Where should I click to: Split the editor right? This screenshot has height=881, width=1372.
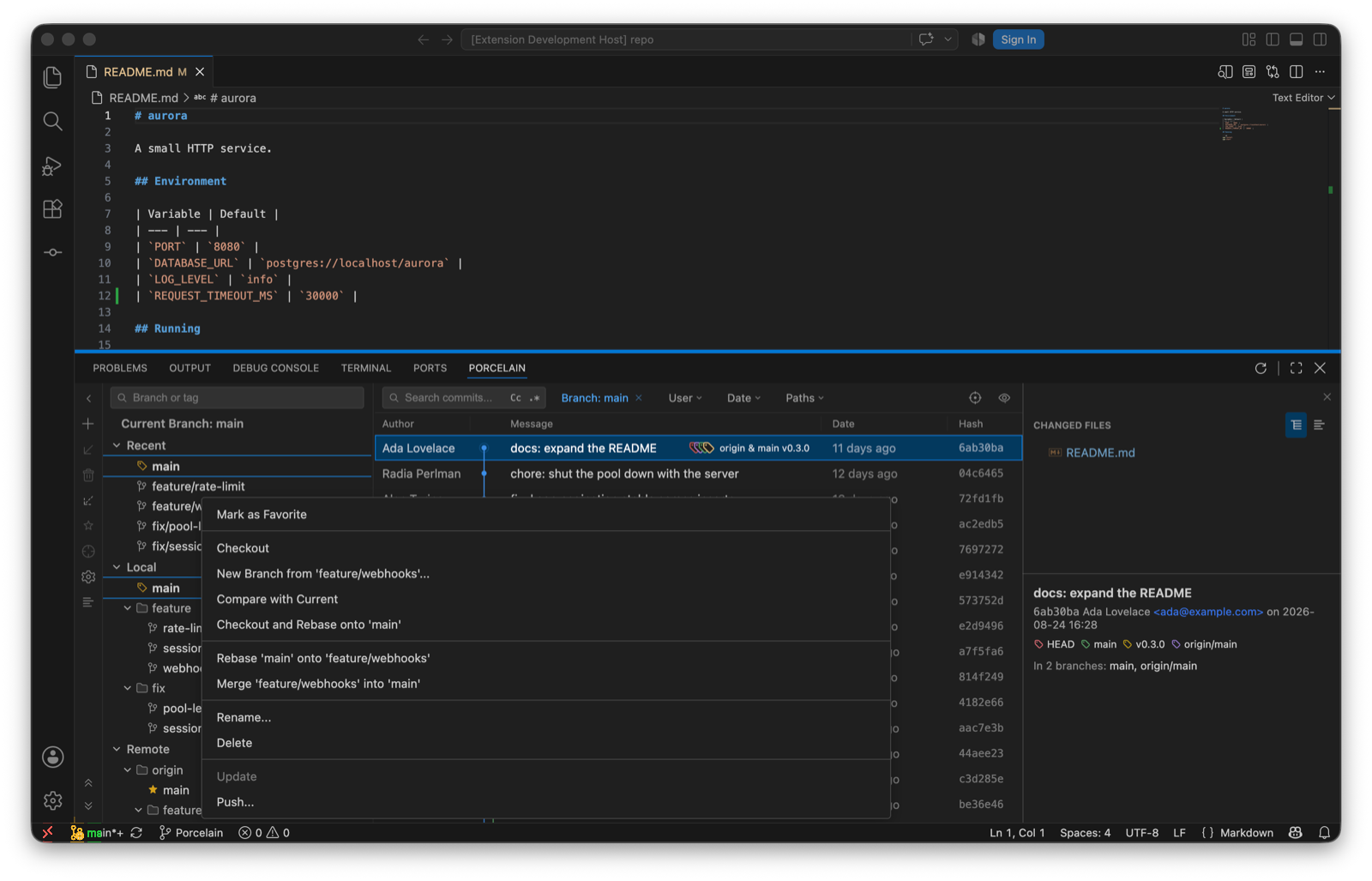pyautogui.click(x=1296, y=72)
